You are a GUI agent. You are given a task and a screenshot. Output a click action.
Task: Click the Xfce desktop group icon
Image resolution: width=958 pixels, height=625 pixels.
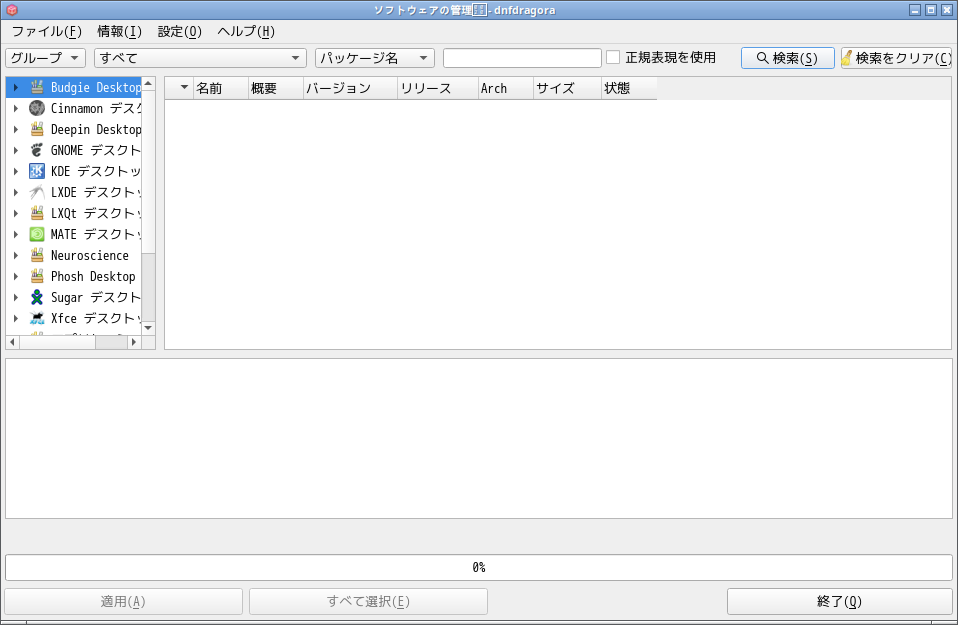(37, 318)
